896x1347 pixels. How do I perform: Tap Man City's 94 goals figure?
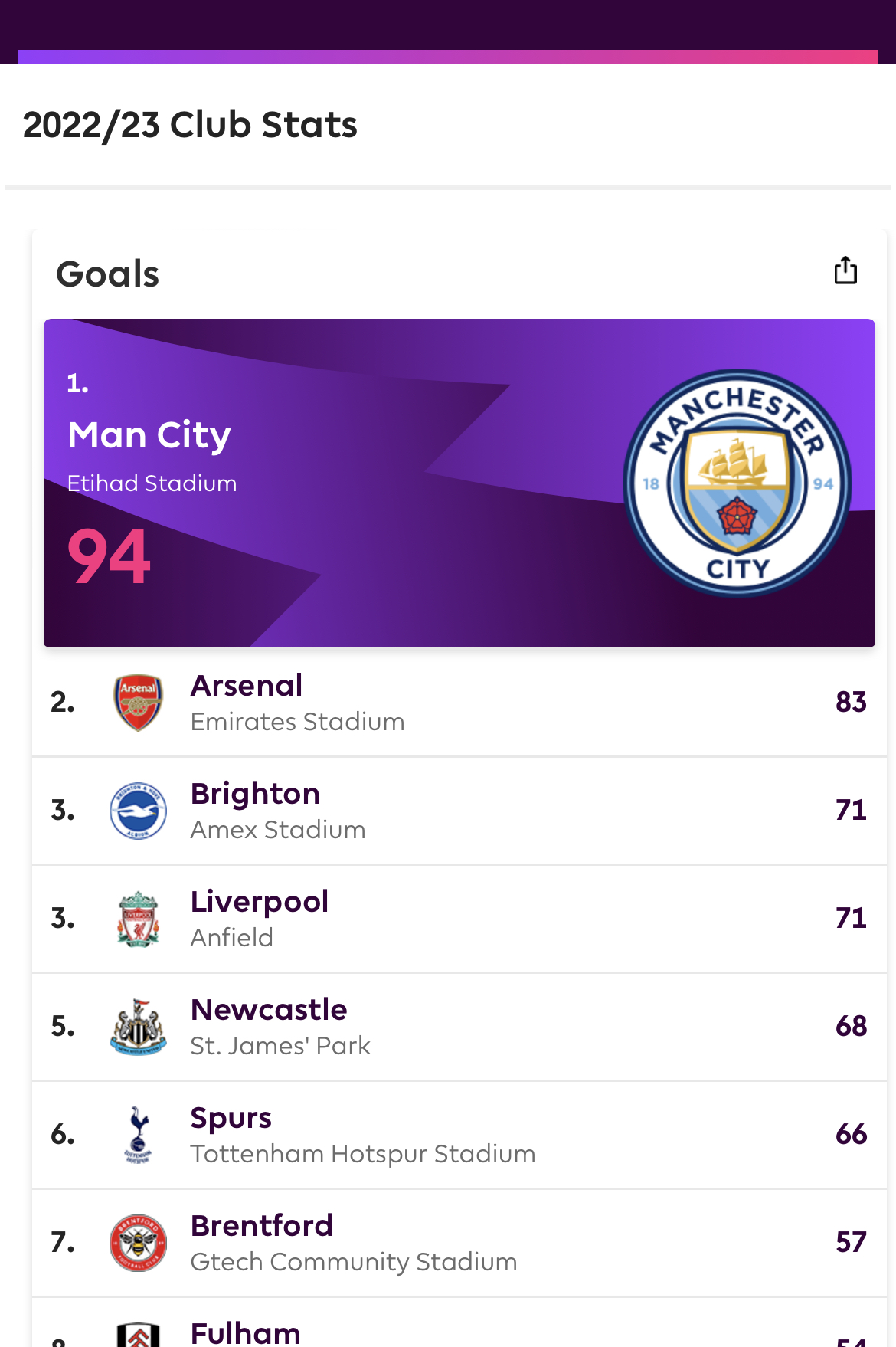pos(109,557)
